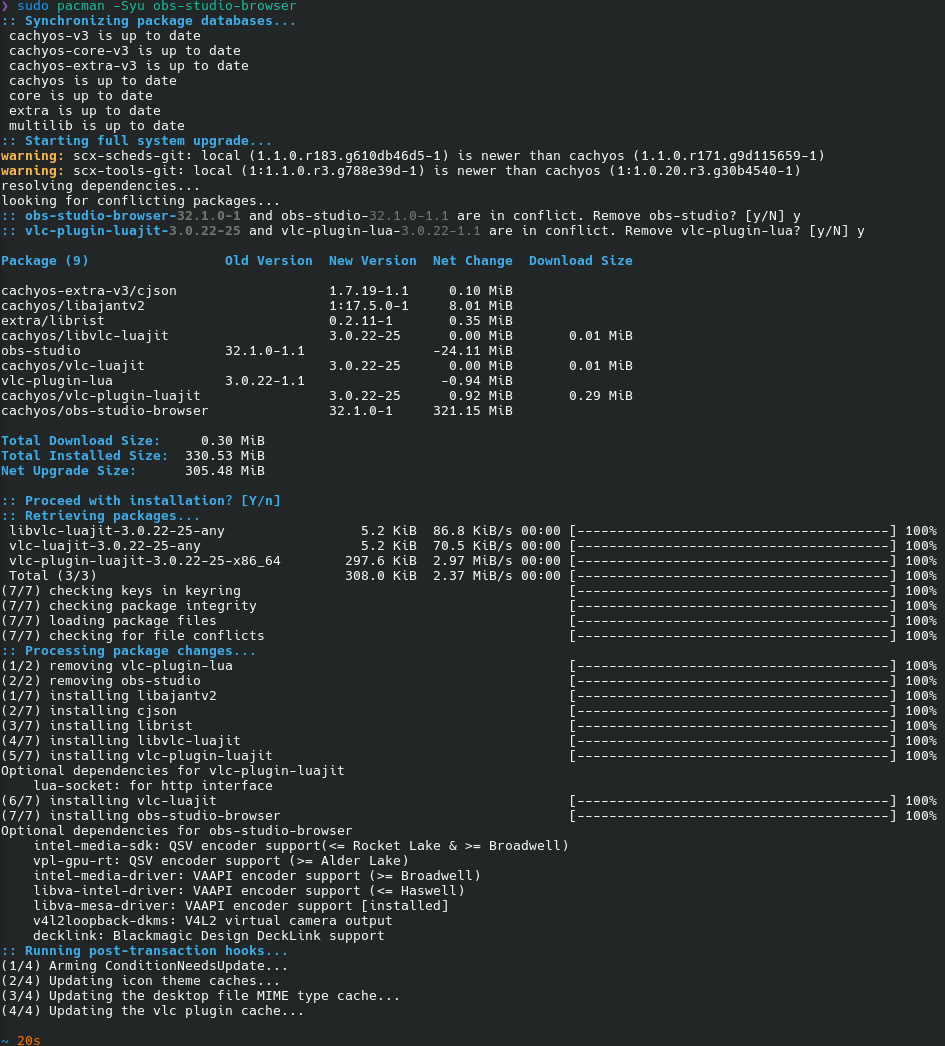Click 'core is up to date' line
The image size is (945, 1046).
click(x=81, y=96)
